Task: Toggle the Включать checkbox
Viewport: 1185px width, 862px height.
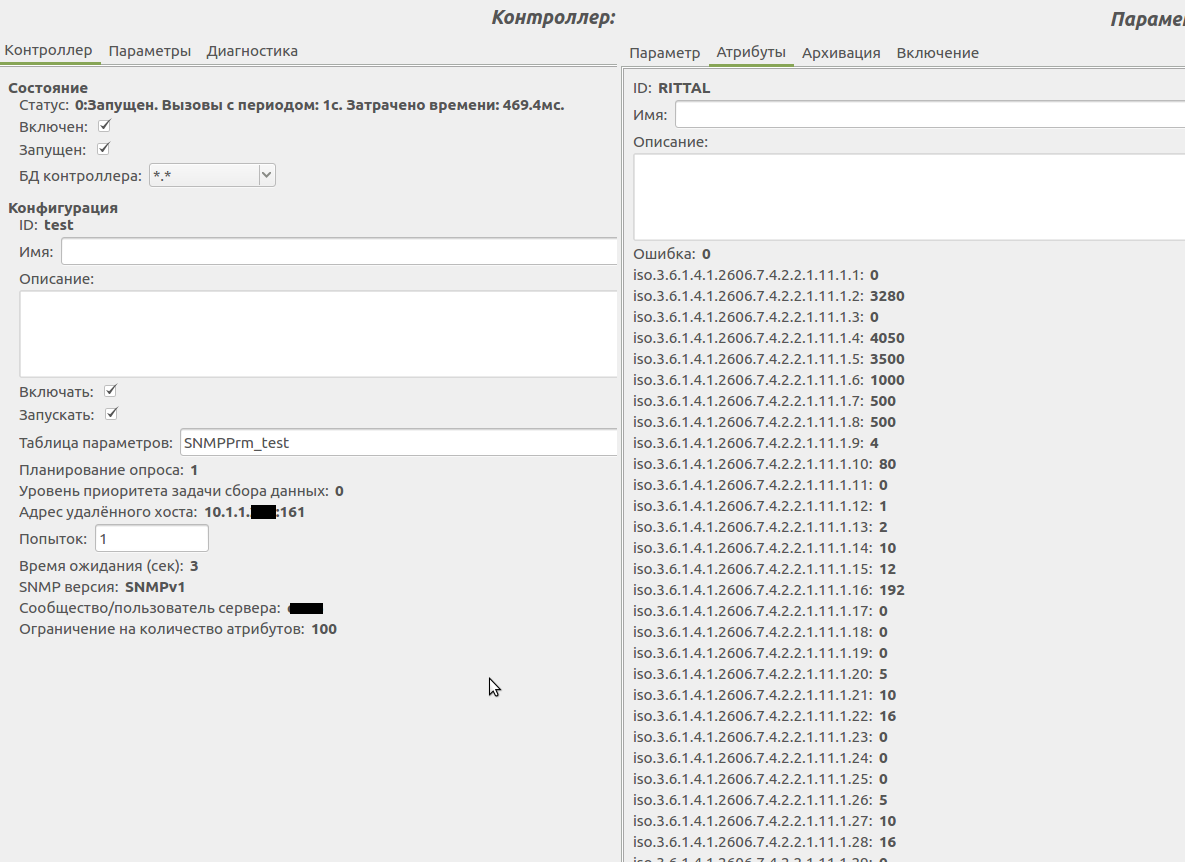Action: tap(111, 391)
